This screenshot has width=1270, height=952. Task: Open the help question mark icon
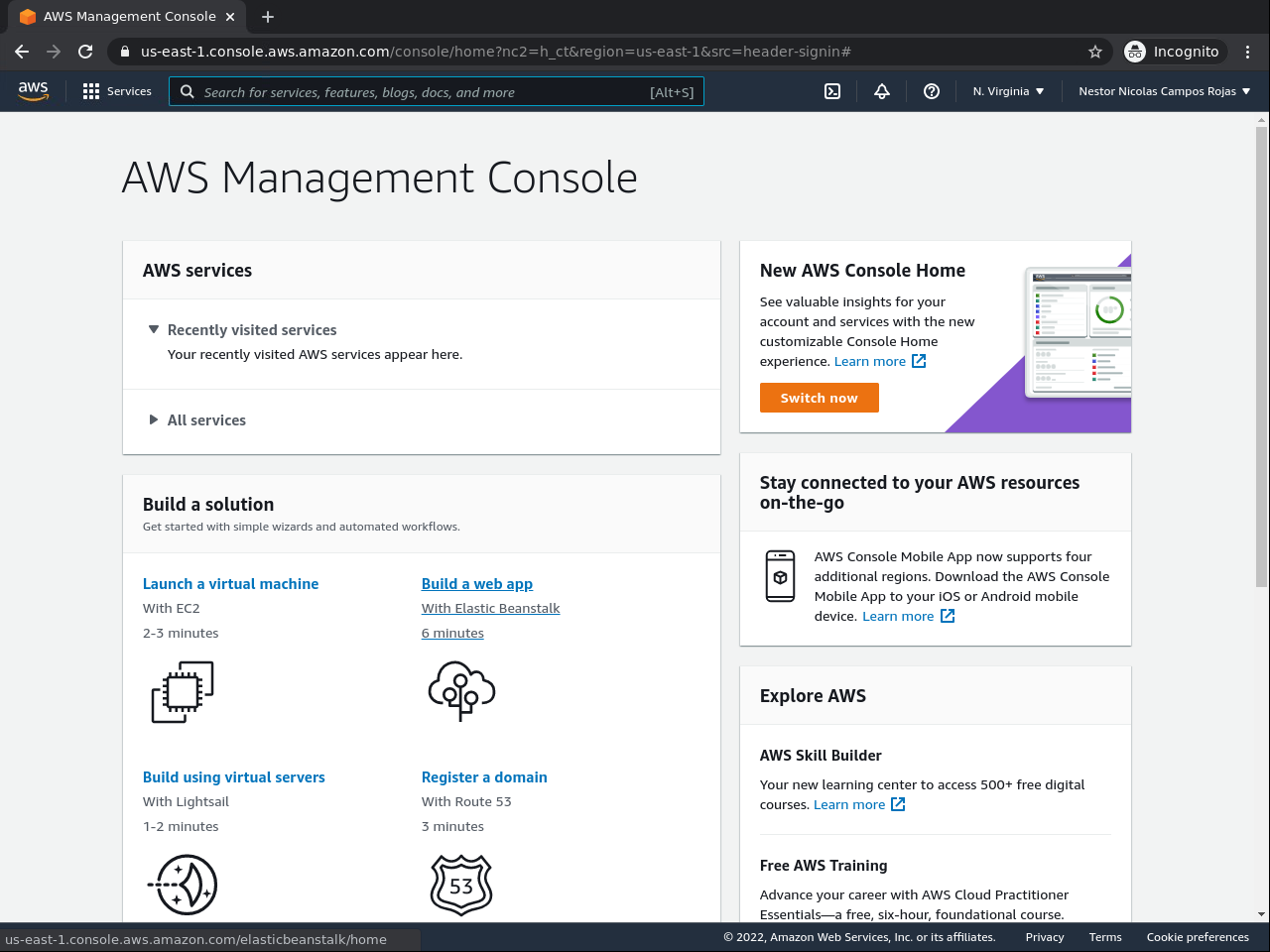932,91
